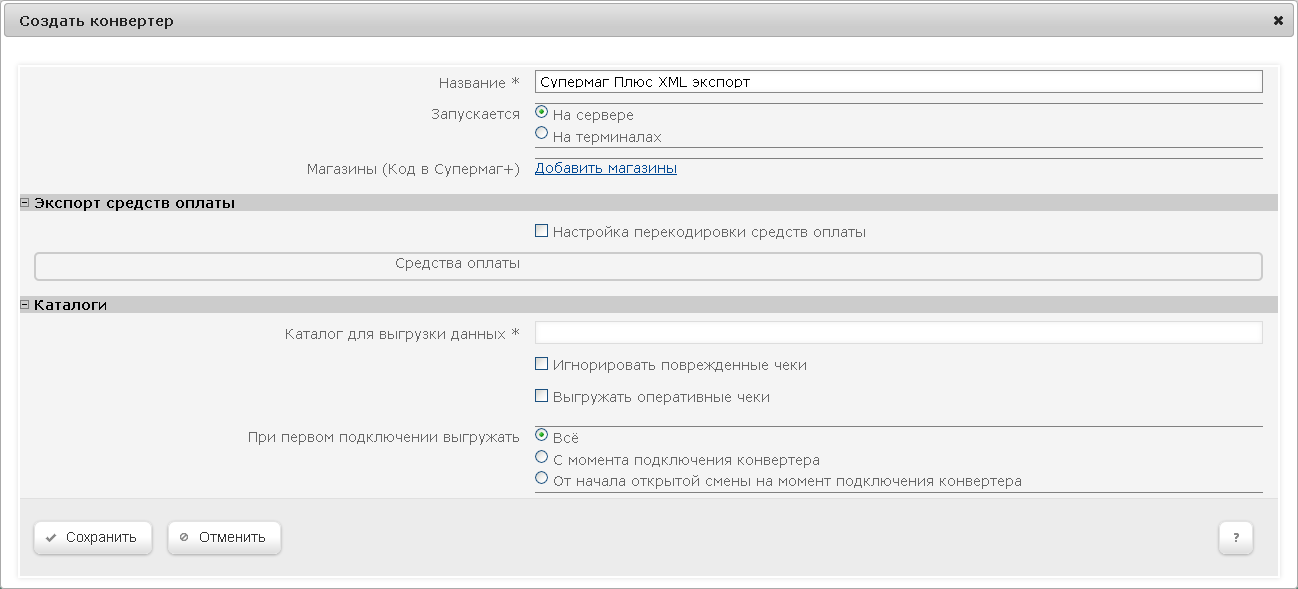Pick С момента подключения конвертера option
Image resolution: width=1298 pixels, height=589 pixels.
[542, 458]
